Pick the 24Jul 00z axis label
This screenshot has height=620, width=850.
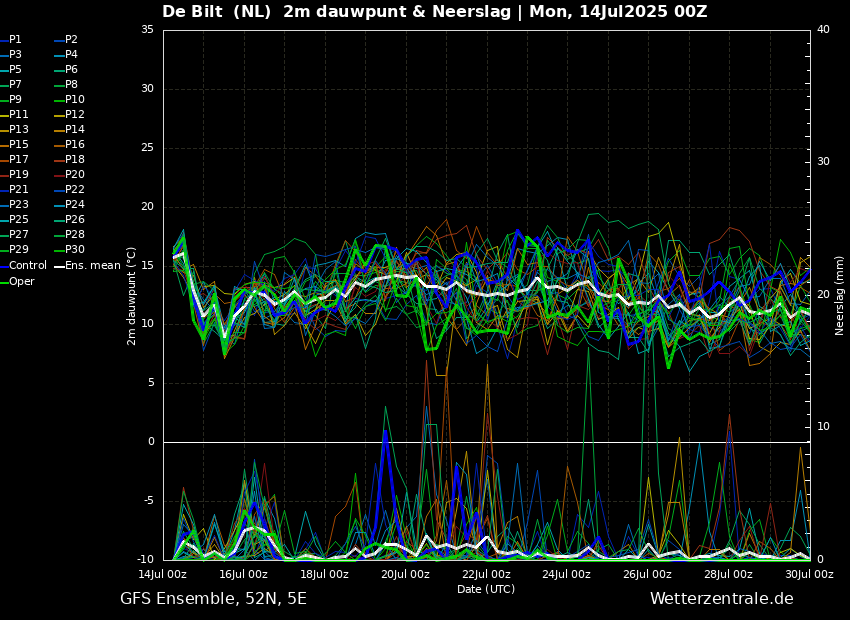tap(567, 574)
